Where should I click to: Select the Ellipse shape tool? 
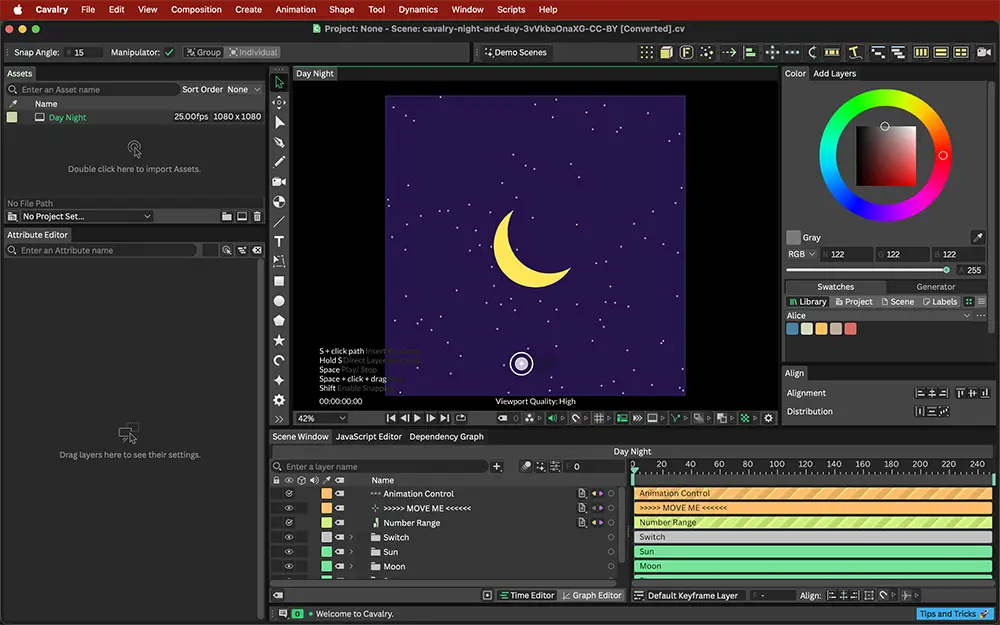coord(279,300)
